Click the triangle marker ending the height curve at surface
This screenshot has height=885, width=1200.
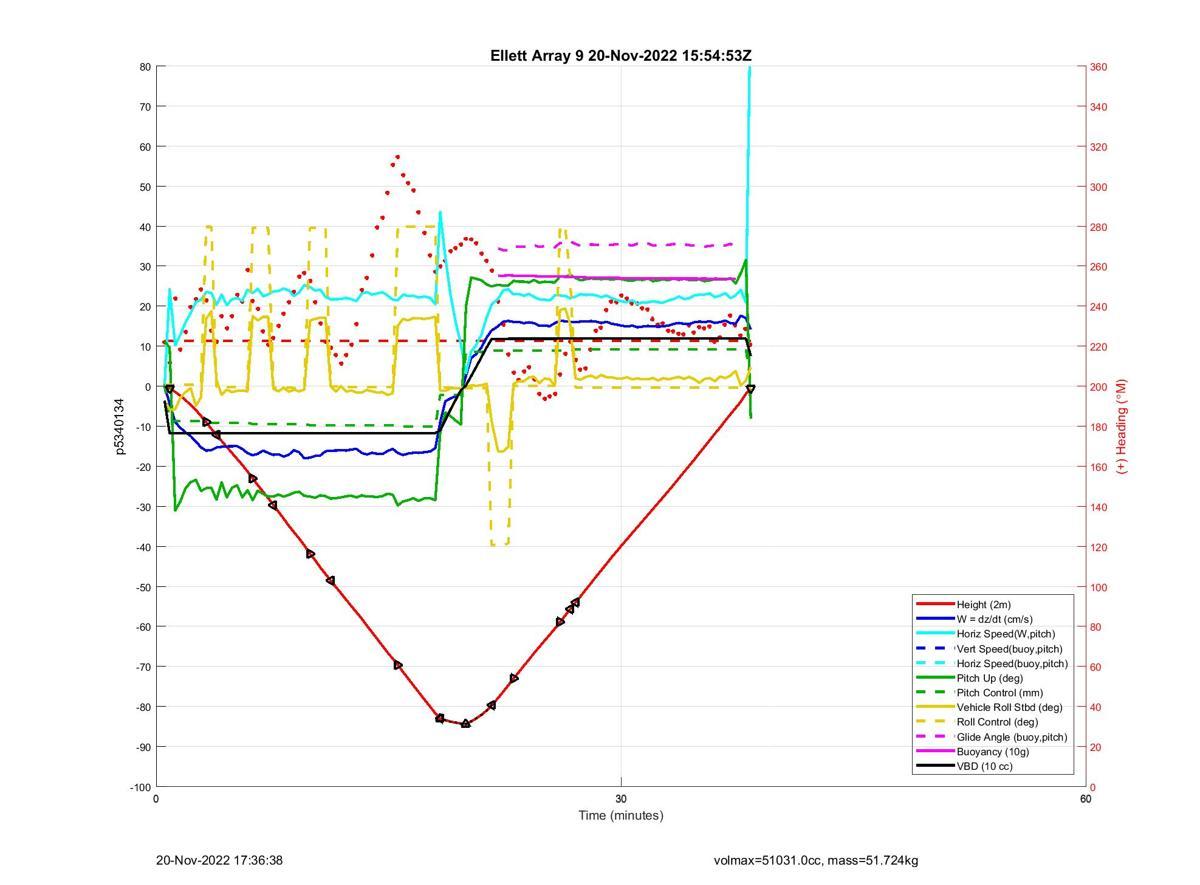750,389
